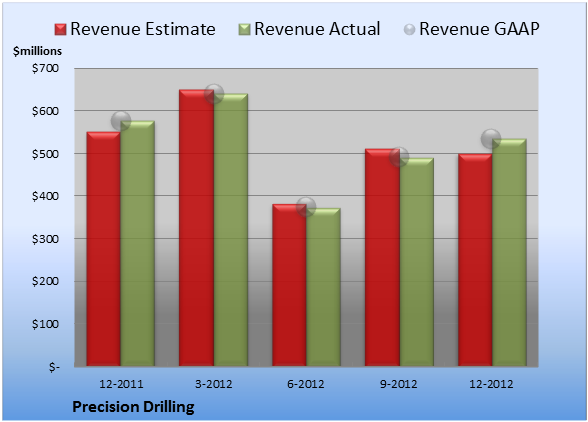Click the '3-2012' x-axis label
Viewport: 588px width, 422px height.
pos(213,384)
